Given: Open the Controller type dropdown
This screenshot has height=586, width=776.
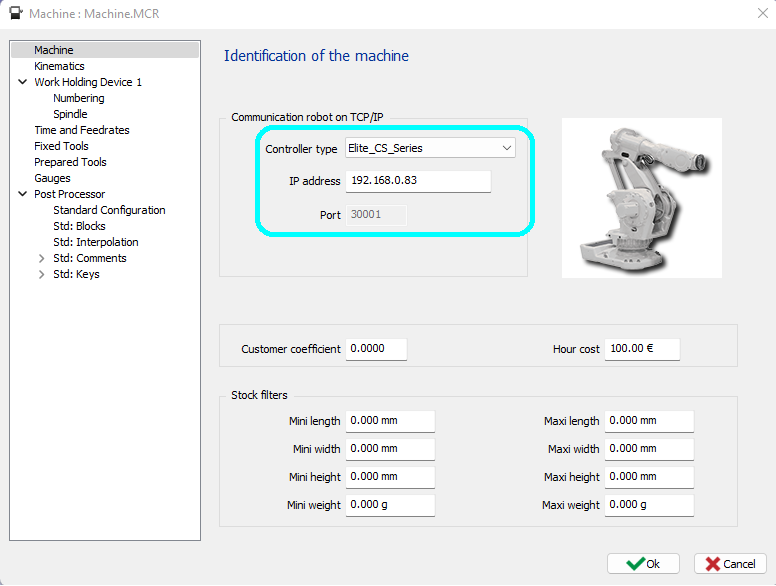Looking at the screenshot, I should click(x=430, y=148).
